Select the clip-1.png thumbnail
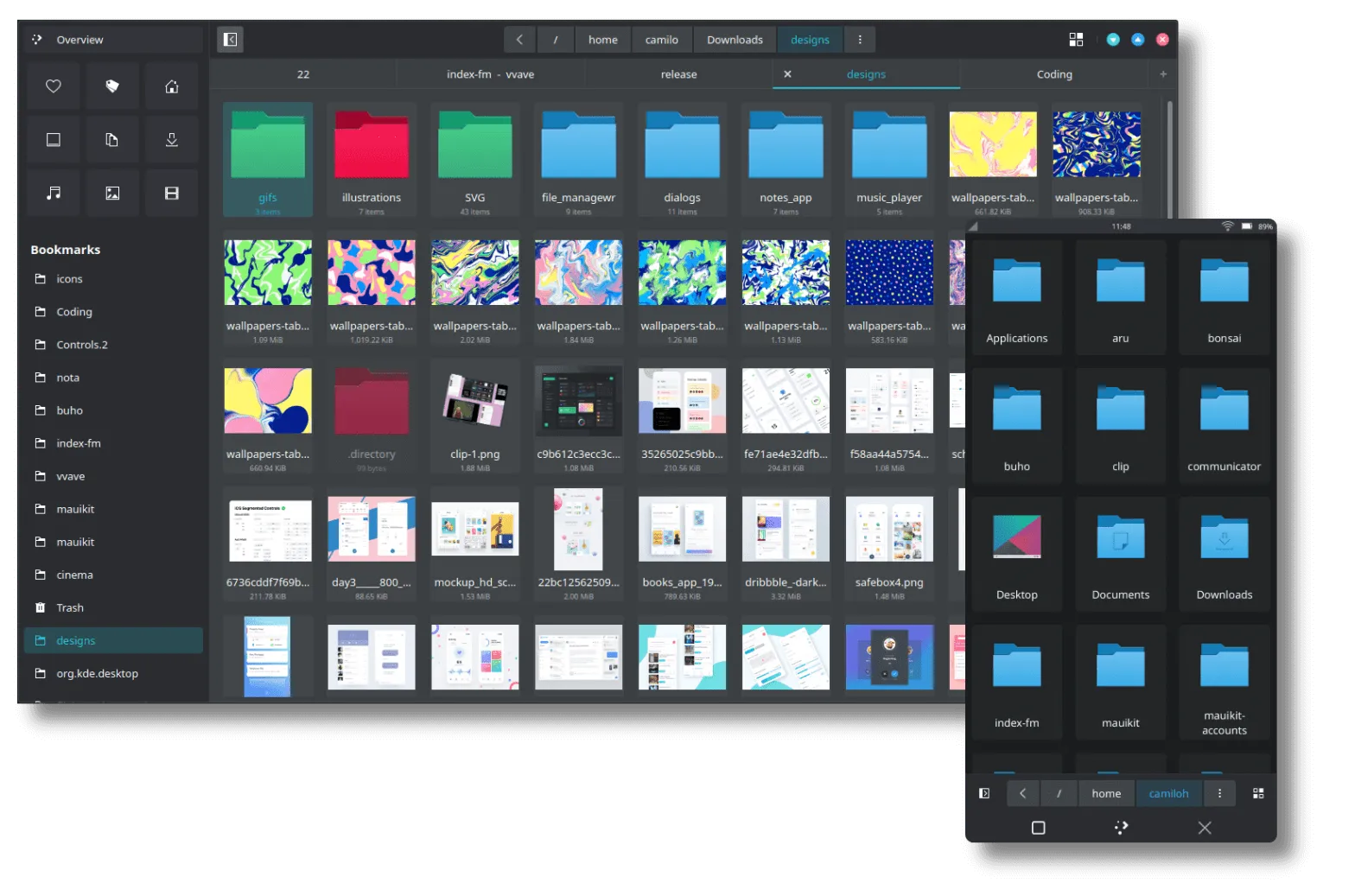 [x=474, y=402]
